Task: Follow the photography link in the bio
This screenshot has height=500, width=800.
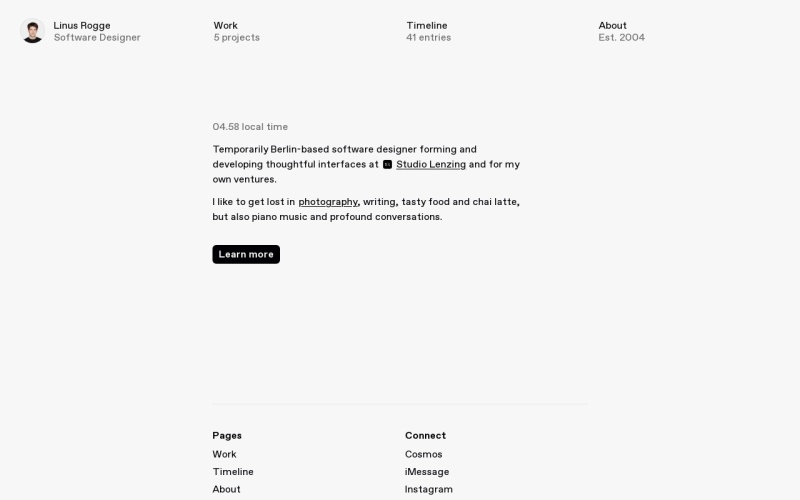Action: coord(328,202)
